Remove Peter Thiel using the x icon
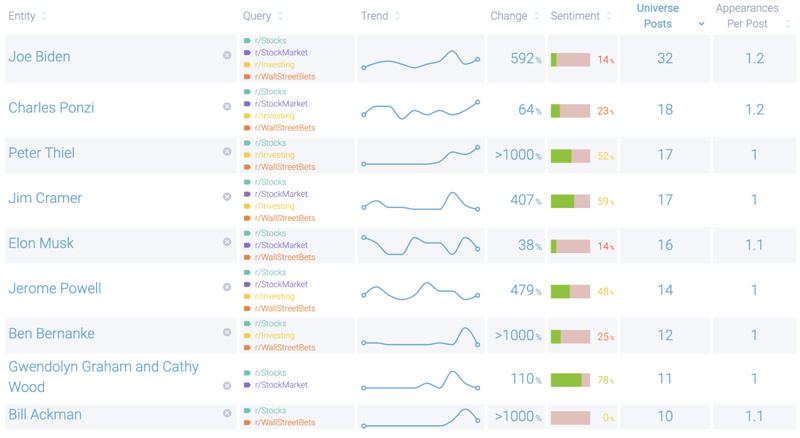 tap(227, 152)
